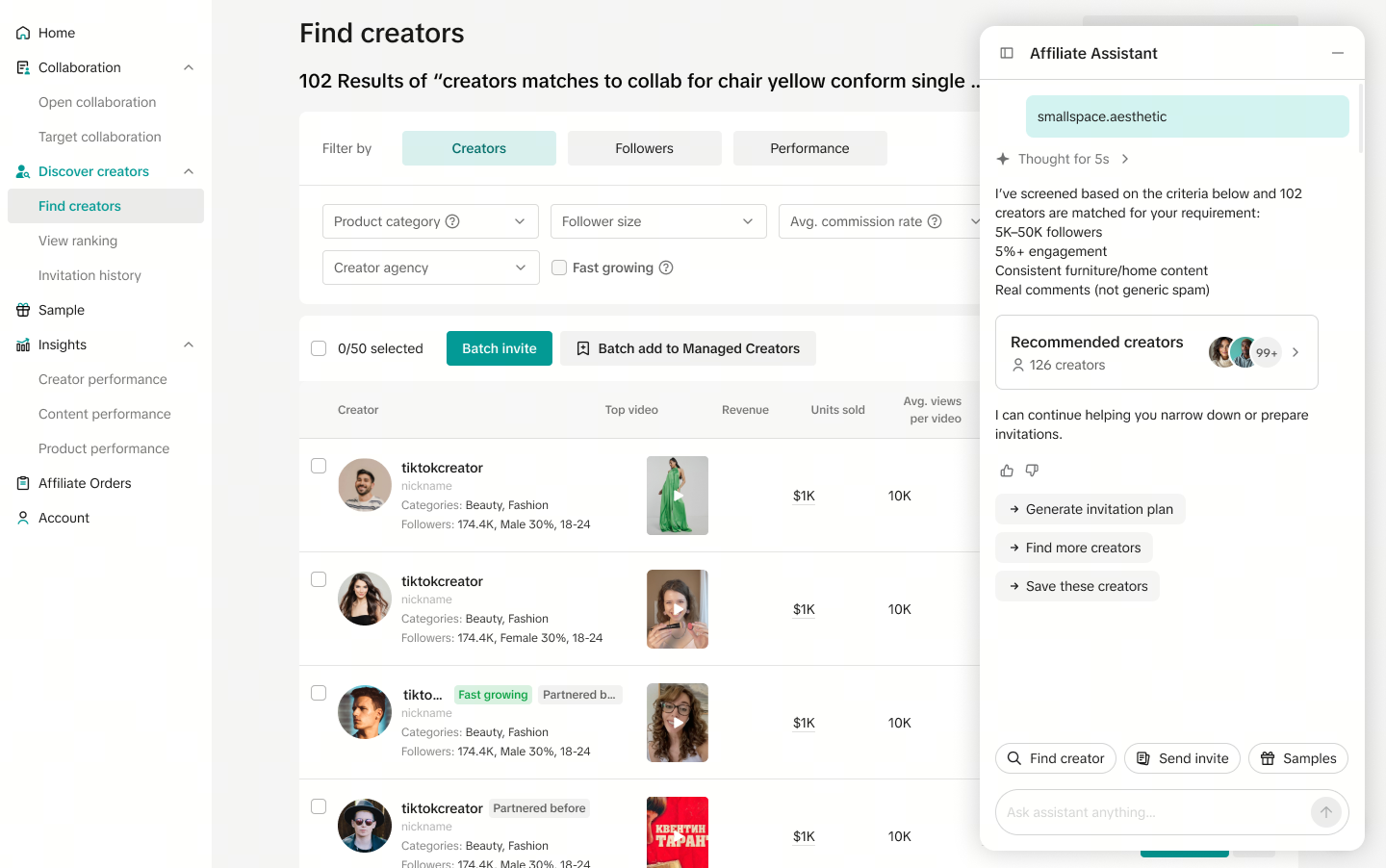This screenshot has width=1386, height=868.
Task: Toggle the assistant panel sidebar icon
Action: pyautogui.click(x=1007, y=53)
